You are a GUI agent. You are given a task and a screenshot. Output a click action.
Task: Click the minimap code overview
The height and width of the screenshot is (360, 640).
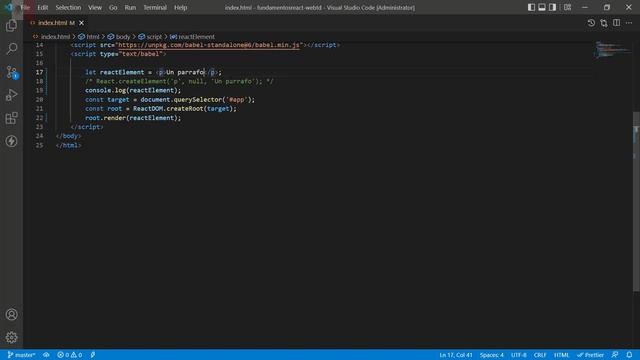[x=612, y=49]
